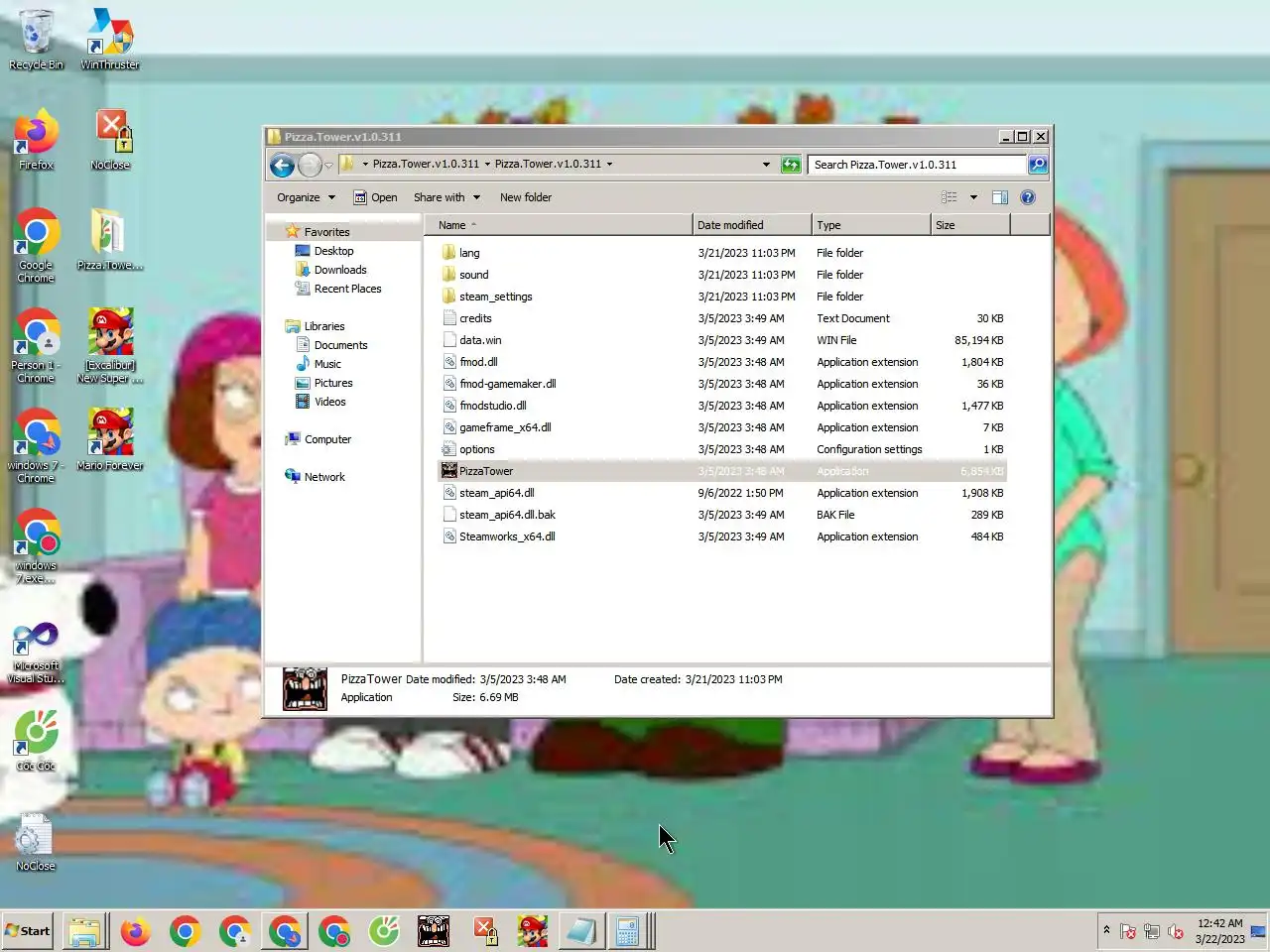Select Computer in the navigation pane

[327, 439]
